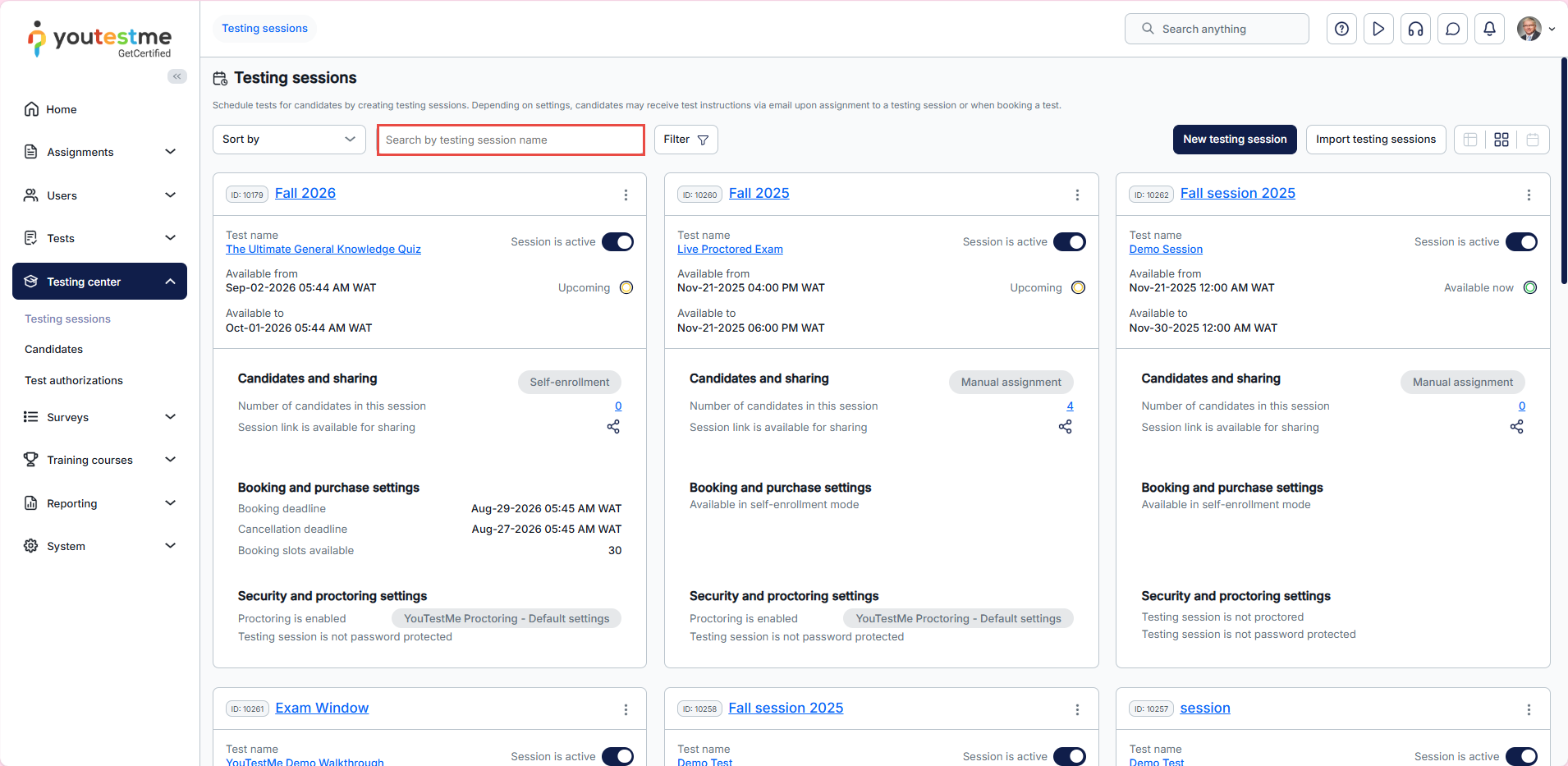1568x766 pixels.
Task: Toggle Session is active for Fall session 2025
Action: (1520, 242)
